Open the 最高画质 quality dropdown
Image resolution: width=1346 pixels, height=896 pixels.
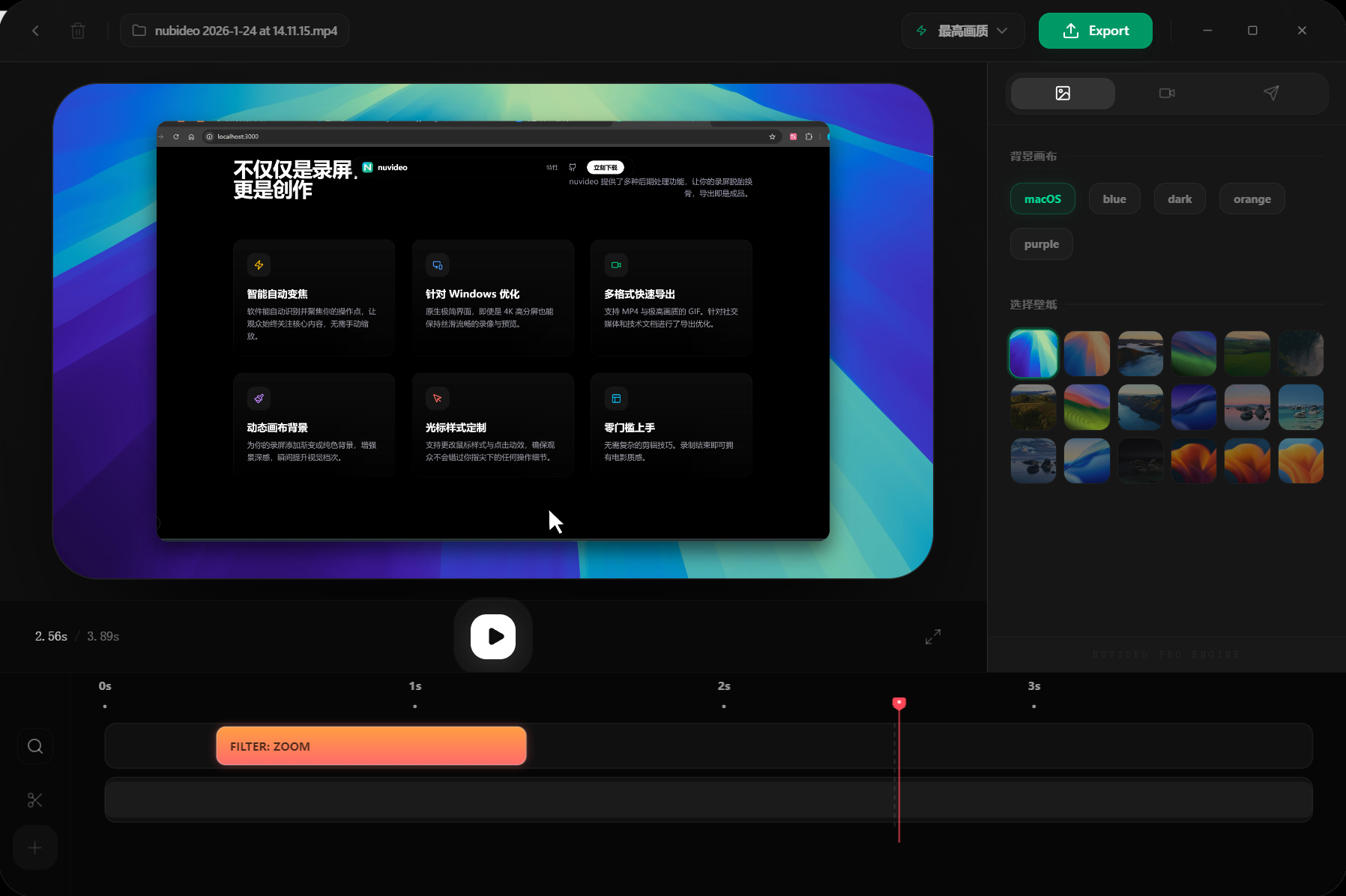pos(962,31)
